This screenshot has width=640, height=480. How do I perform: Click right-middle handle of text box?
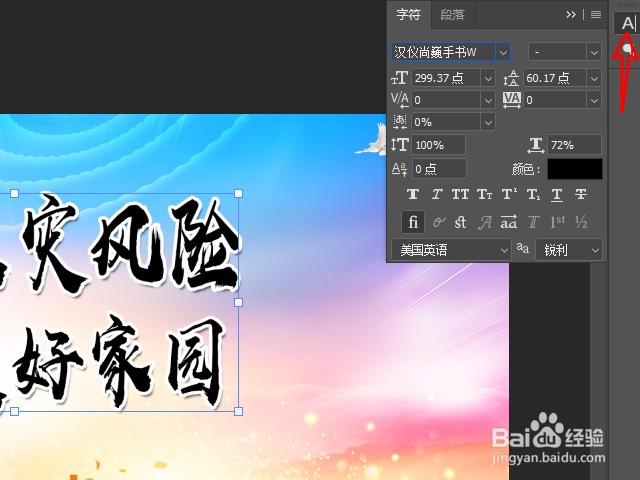click(x=239, y=302)
